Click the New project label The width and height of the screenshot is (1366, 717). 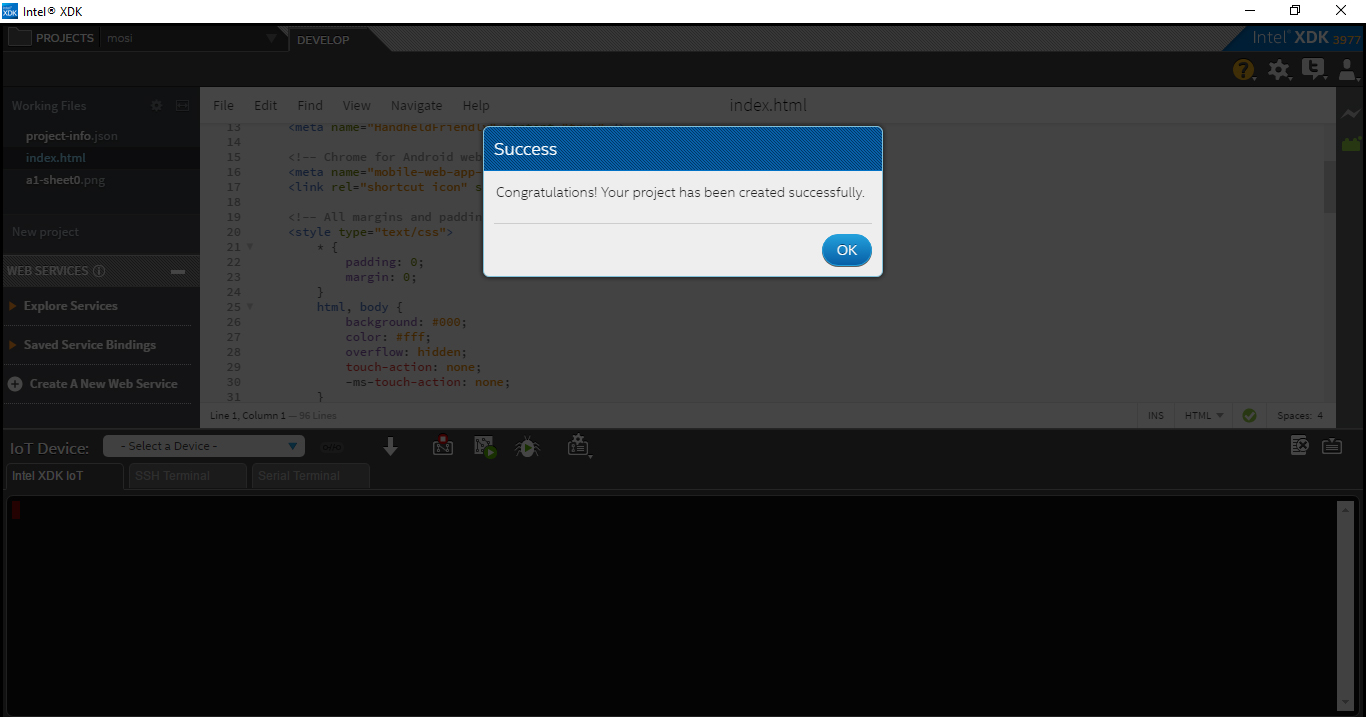(45, 232)
